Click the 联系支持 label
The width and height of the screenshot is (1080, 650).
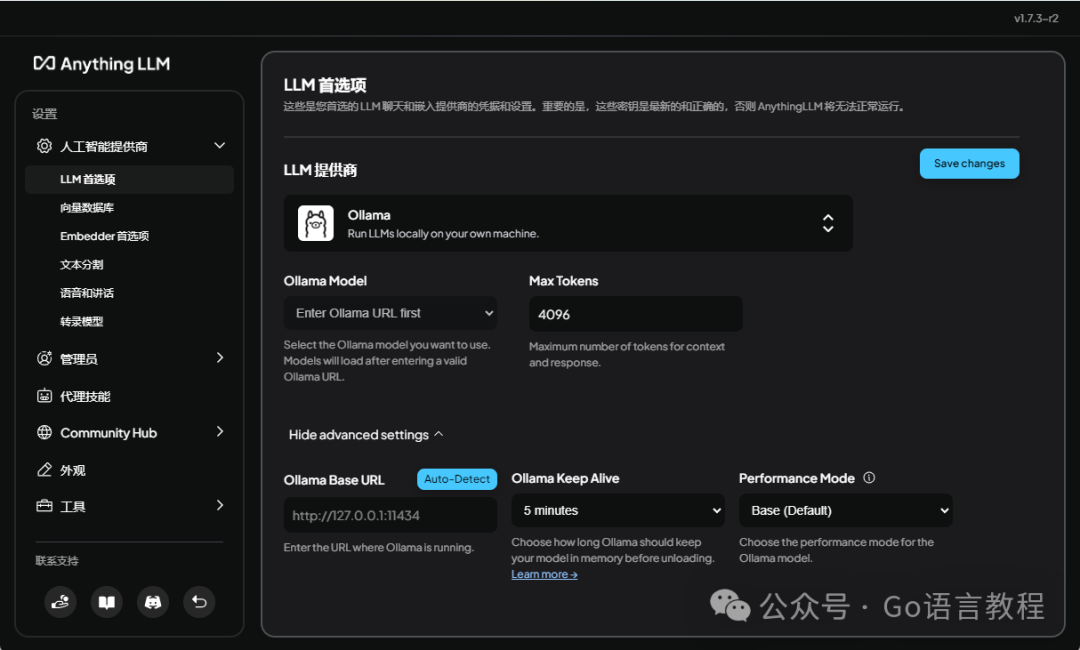57,561
